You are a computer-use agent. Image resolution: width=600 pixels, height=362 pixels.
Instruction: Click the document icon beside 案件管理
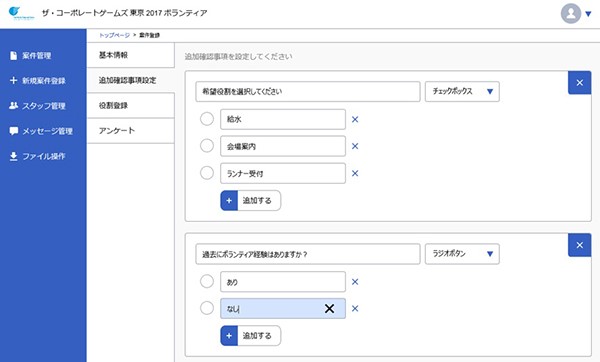(14, 56)
